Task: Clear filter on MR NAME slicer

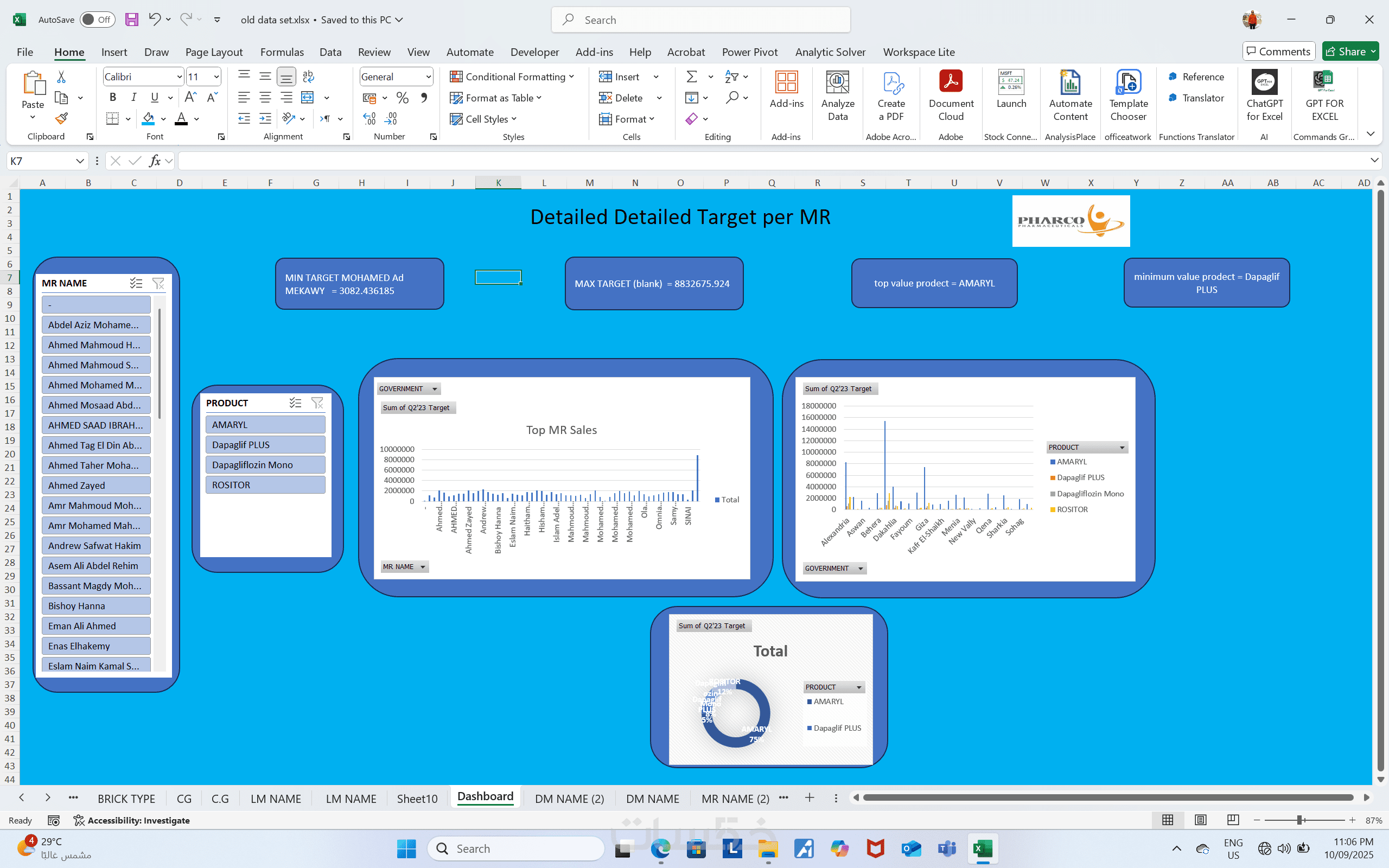Action: coord(158,283)
